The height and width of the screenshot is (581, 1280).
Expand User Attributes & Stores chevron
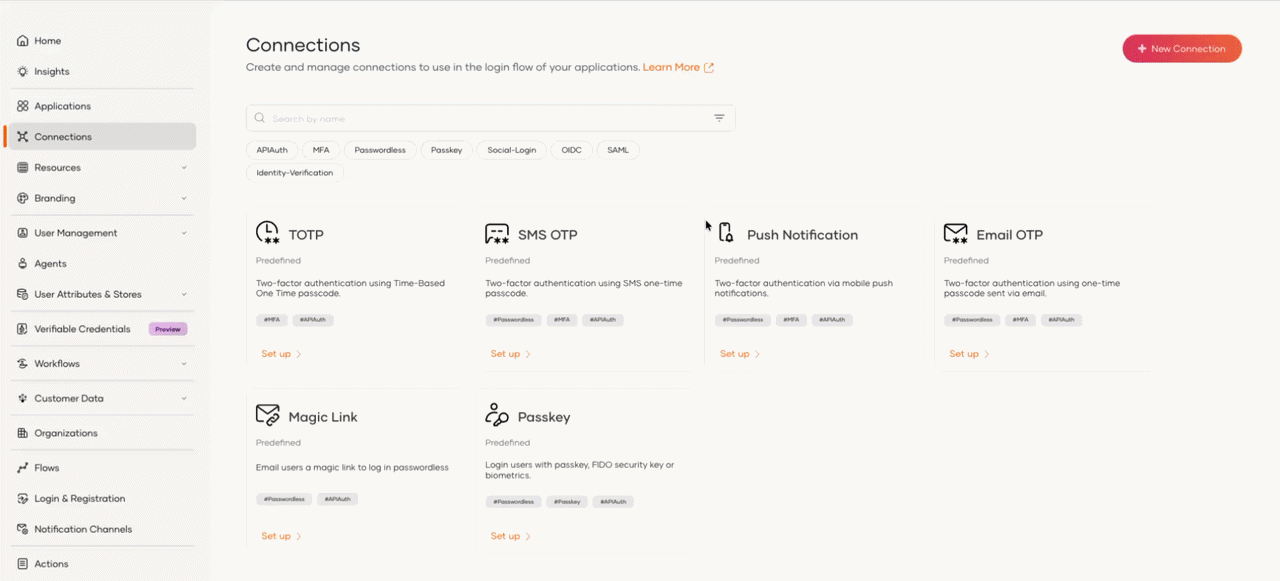184,294
